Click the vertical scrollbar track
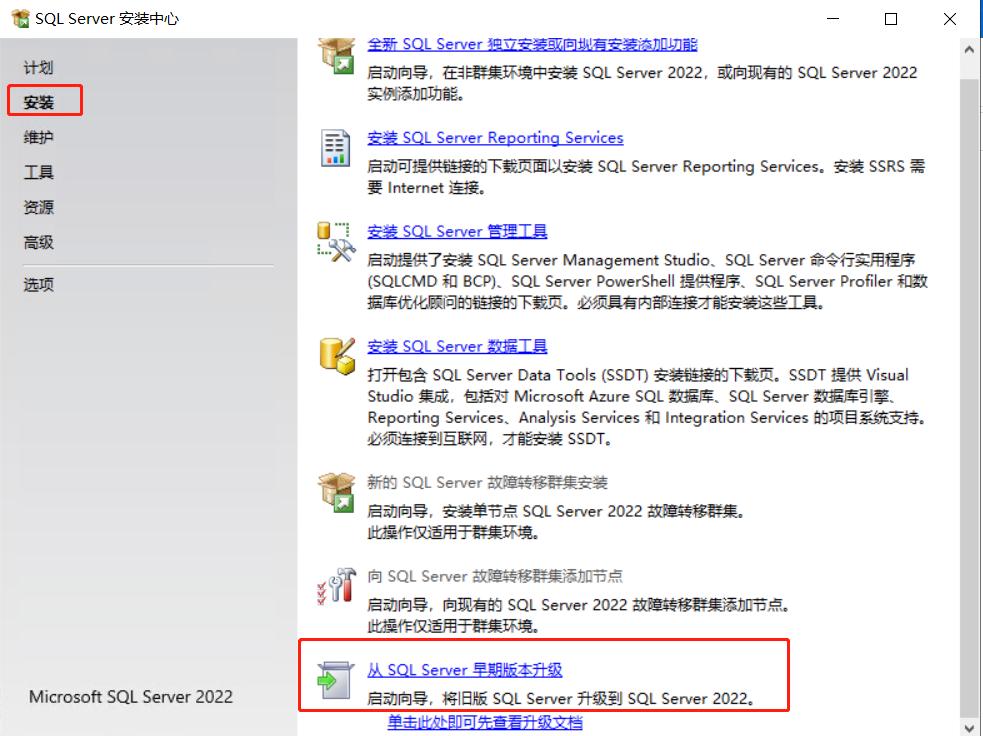 coord(969,389)
